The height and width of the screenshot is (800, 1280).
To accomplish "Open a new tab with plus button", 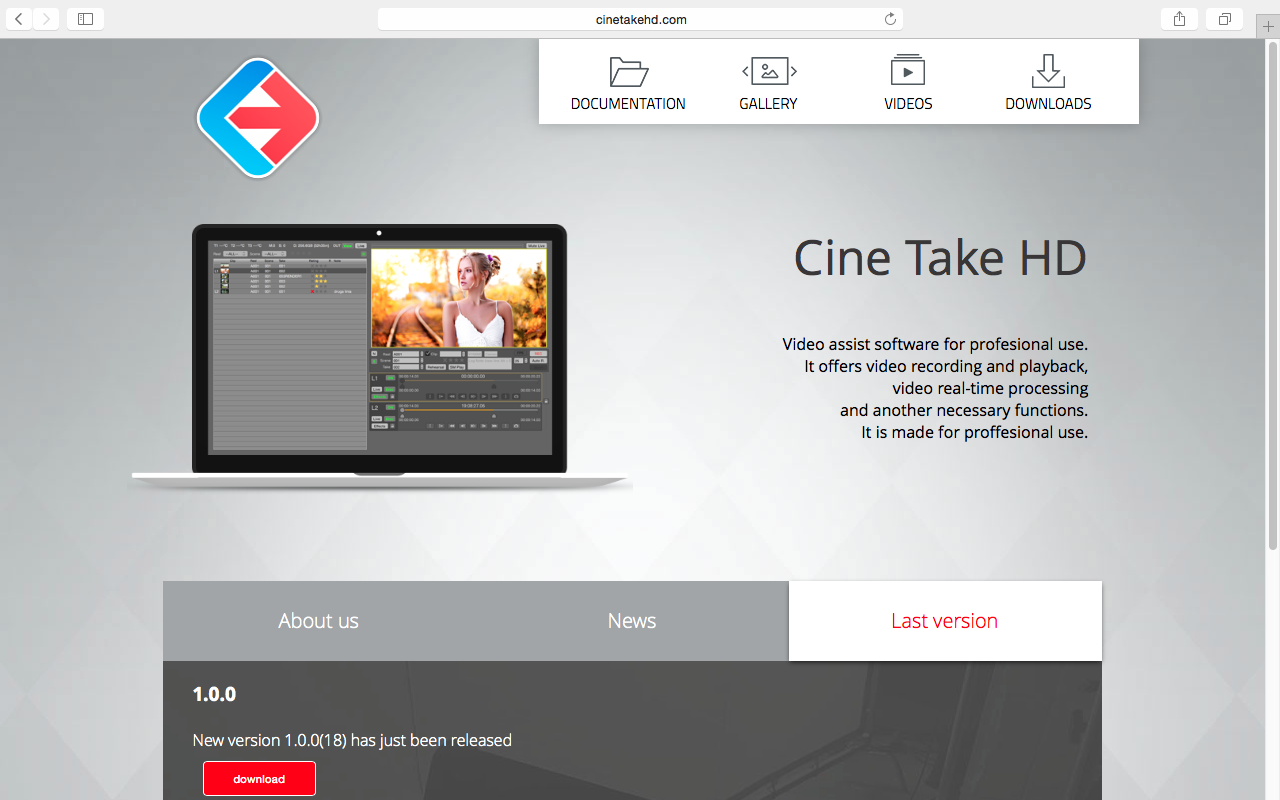I will tap(1268, 26).
